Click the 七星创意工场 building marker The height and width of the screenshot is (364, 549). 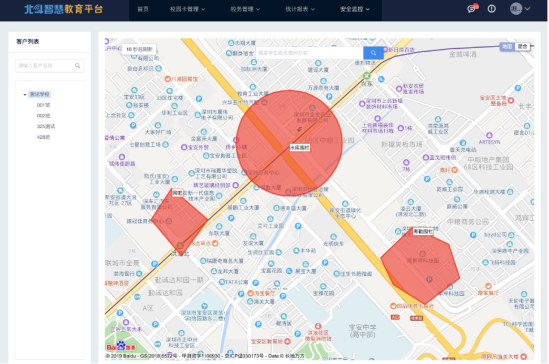[x=165, y=144]
